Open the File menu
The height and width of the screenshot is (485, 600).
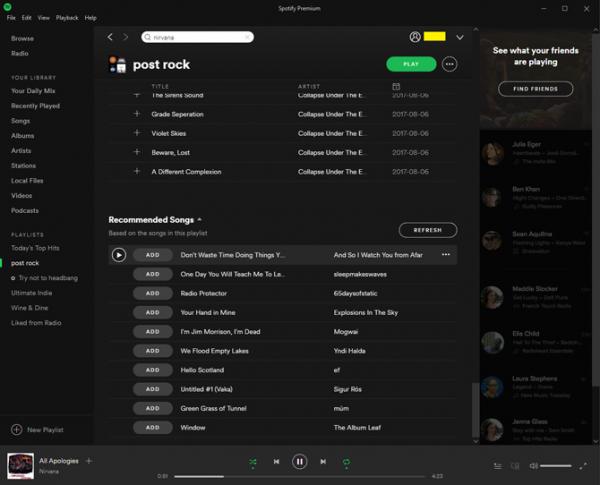11,18
